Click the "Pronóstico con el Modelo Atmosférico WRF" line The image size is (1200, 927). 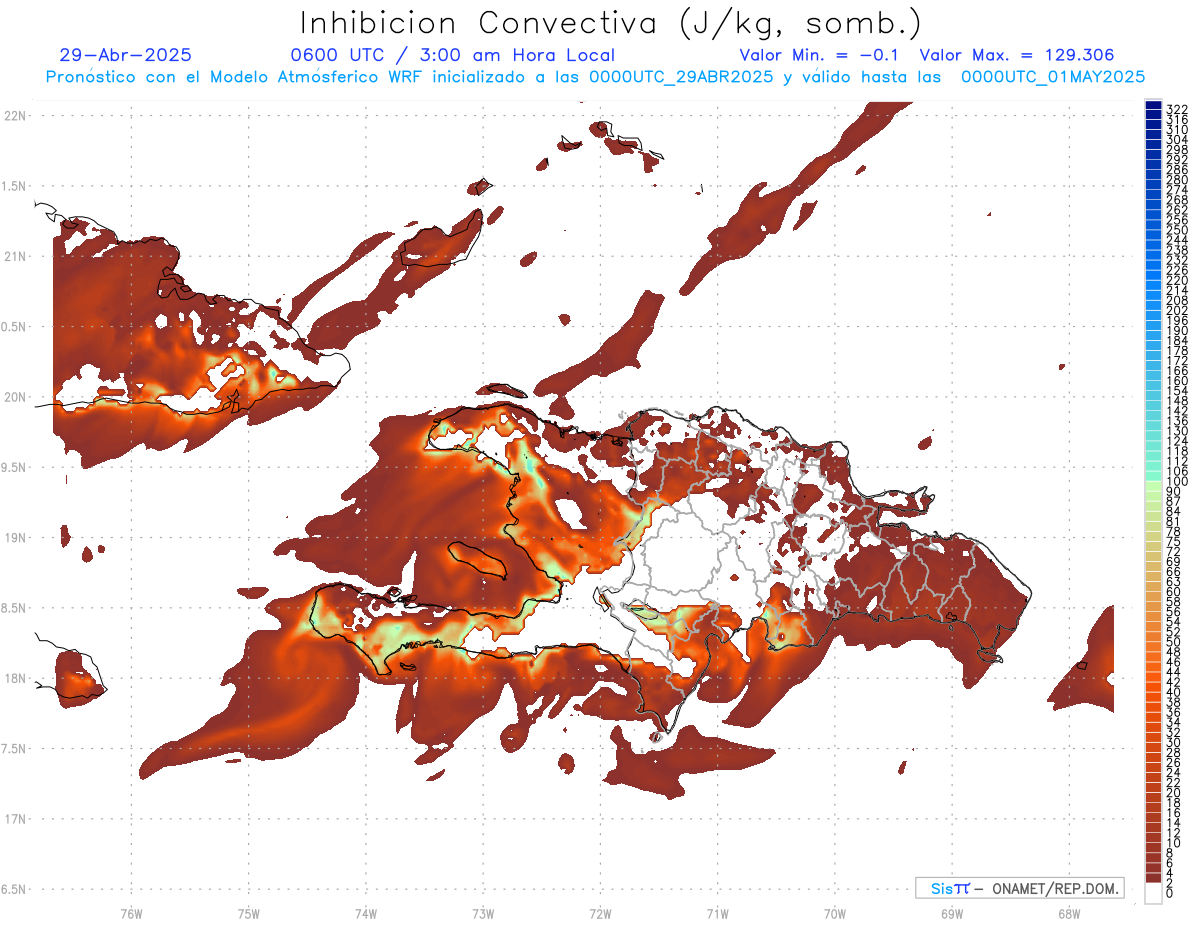click(595, 77)
